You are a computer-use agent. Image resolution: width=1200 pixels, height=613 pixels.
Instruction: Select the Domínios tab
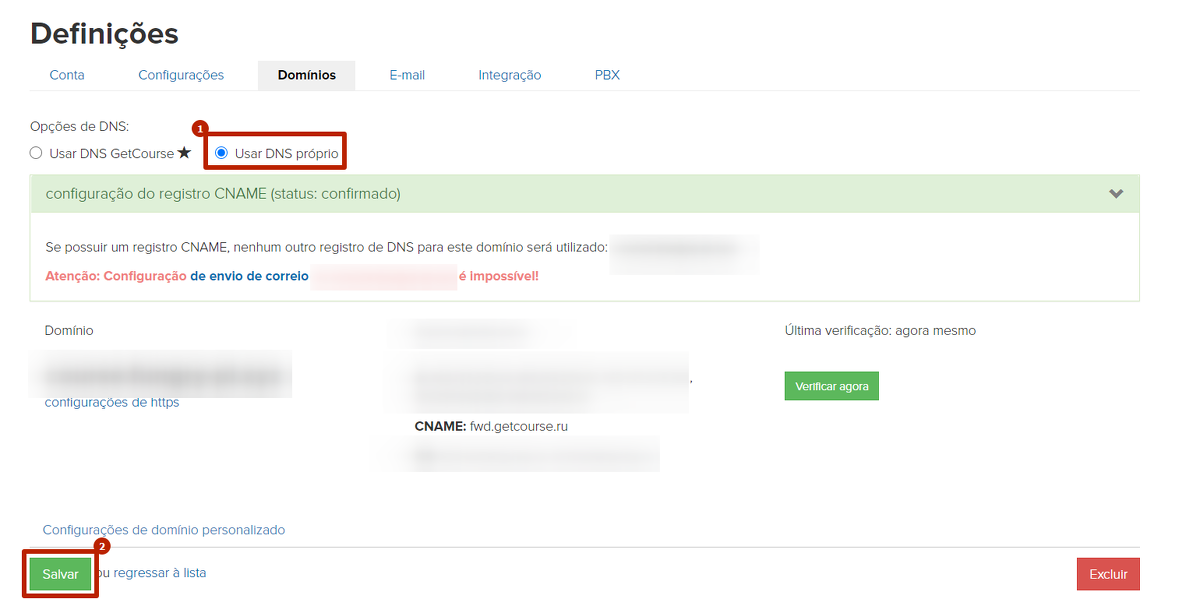tap(306, 75)
